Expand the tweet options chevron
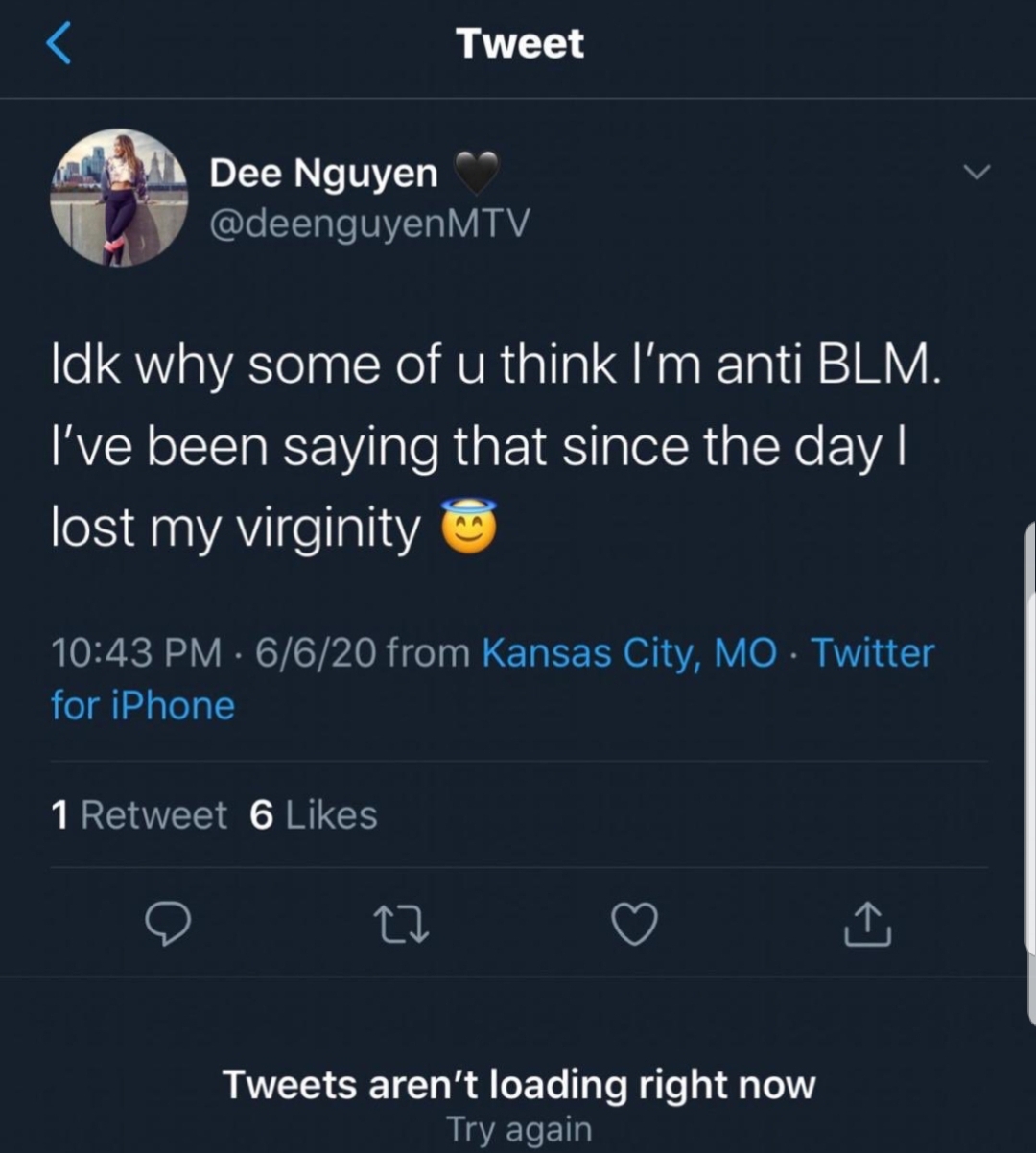 (x=976, y=174)
